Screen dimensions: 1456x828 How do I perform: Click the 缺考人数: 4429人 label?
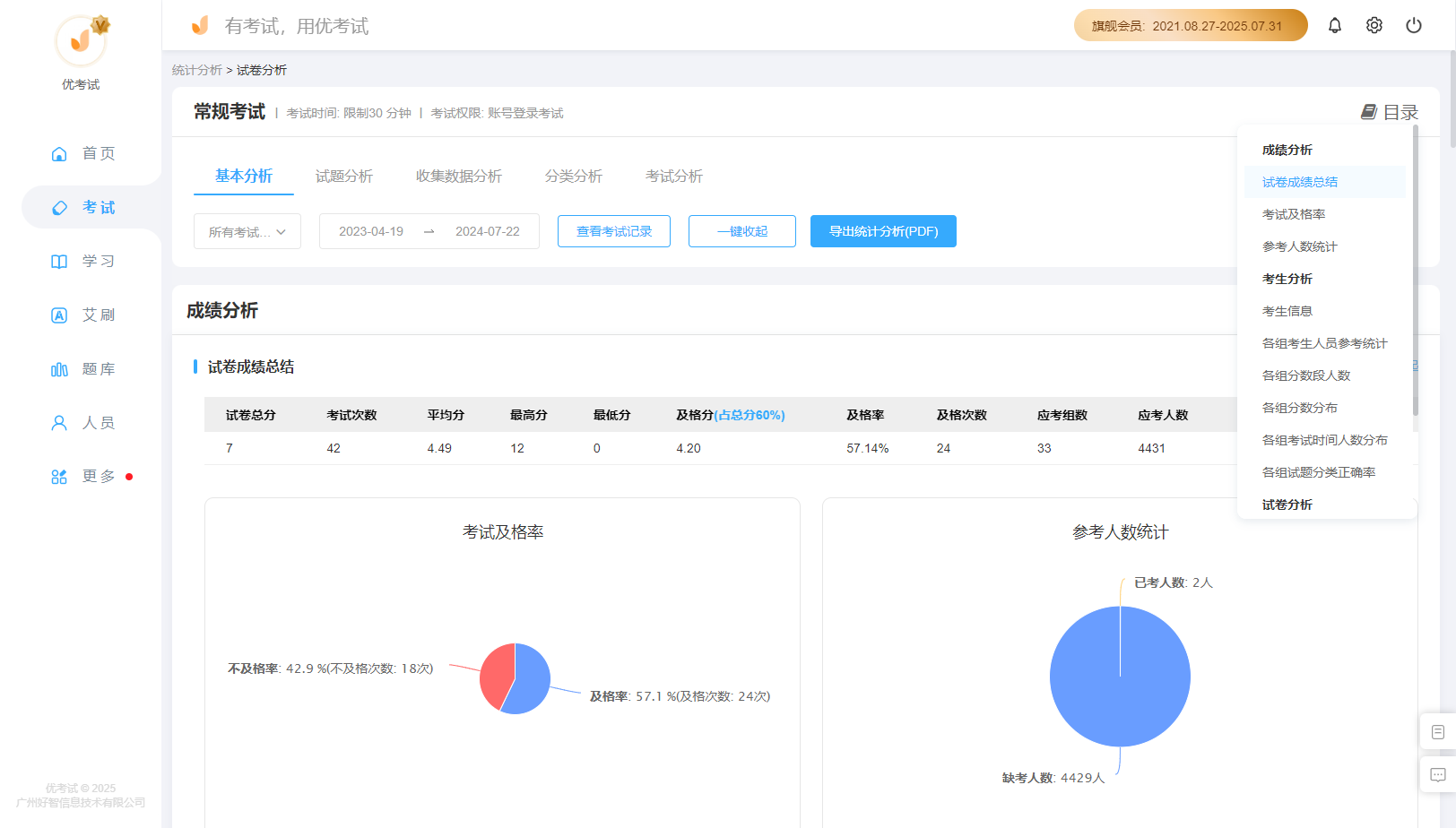pos(1053,778)
